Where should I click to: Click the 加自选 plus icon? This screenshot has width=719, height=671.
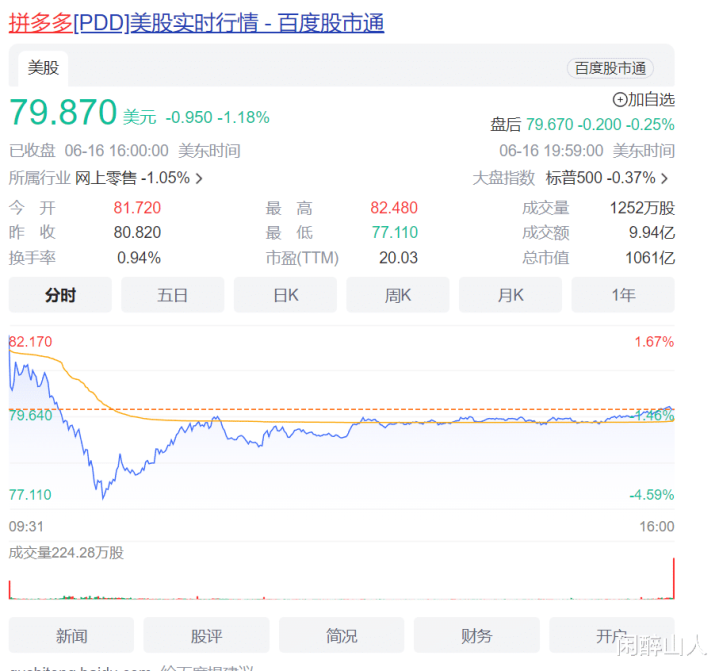coord(620,100)
